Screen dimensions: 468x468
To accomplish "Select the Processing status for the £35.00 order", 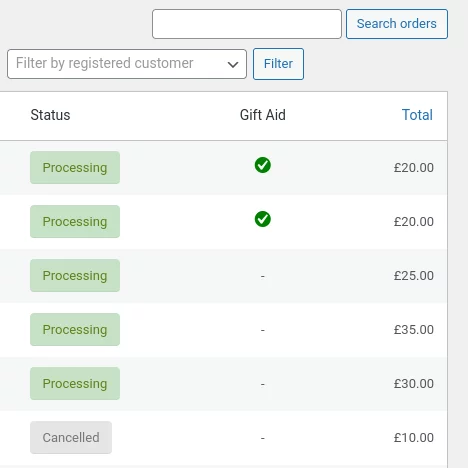I will [75, 330].
